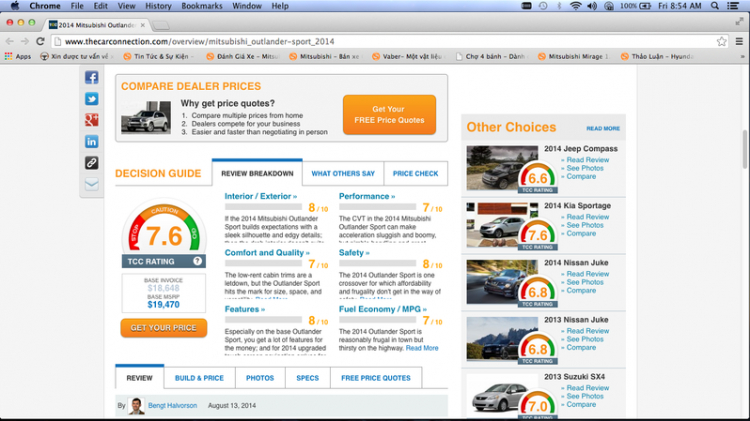The image size is (750, 421).
Task: Share page via Twitter icon
Action: click(91, 99)
